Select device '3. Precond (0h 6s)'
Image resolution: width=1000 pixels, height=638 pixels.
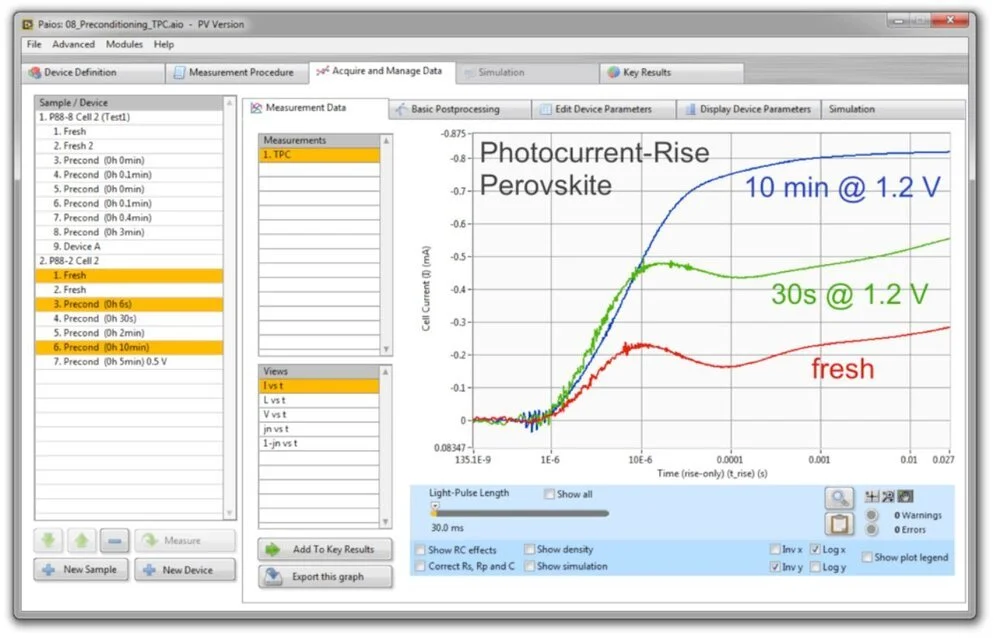(x=129, y=304)
